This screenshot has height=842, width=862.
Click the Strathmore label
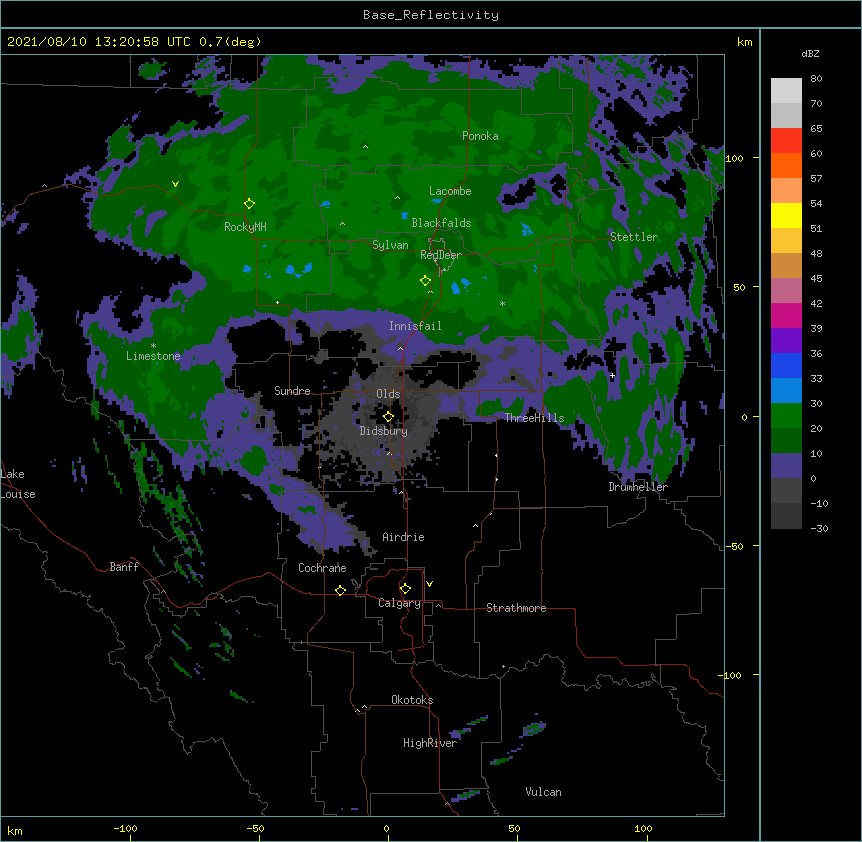(x=516, y=608)
